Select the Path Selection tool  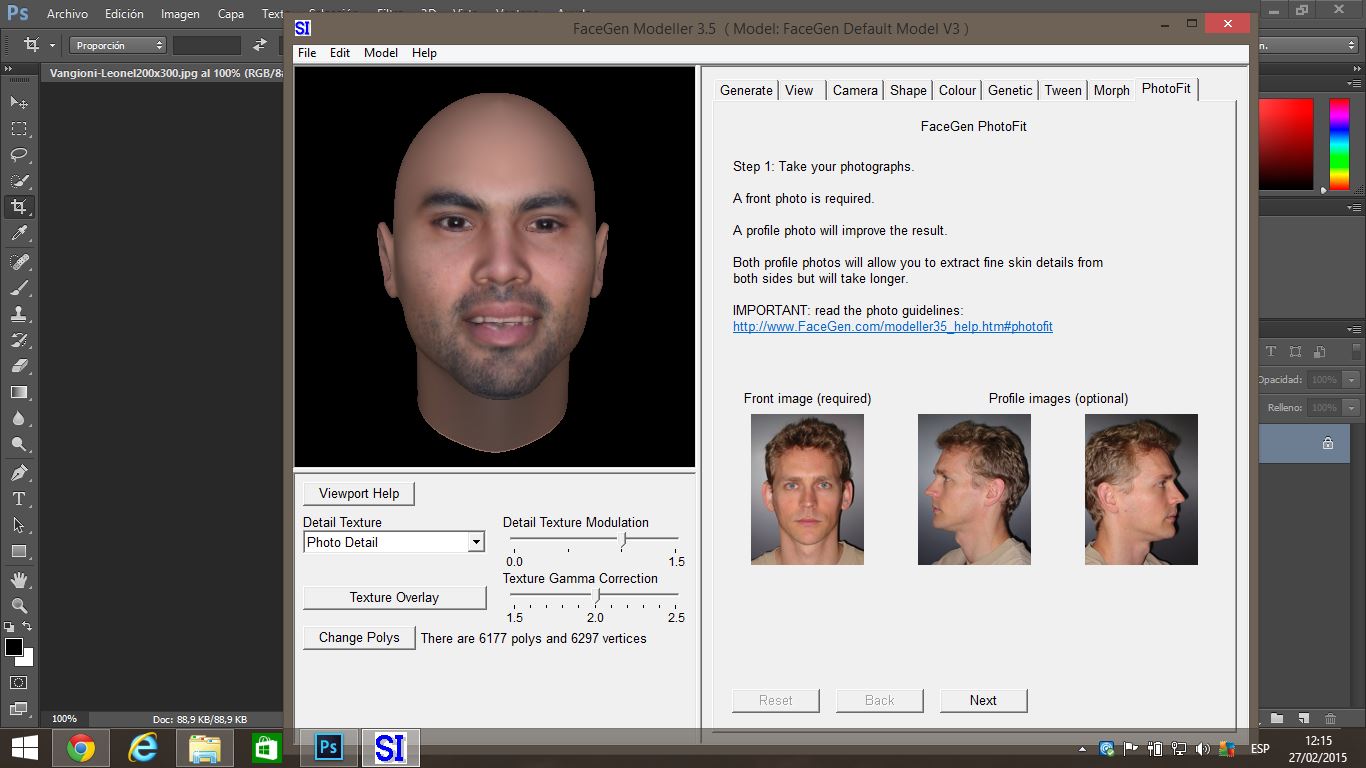pos(19,524)
